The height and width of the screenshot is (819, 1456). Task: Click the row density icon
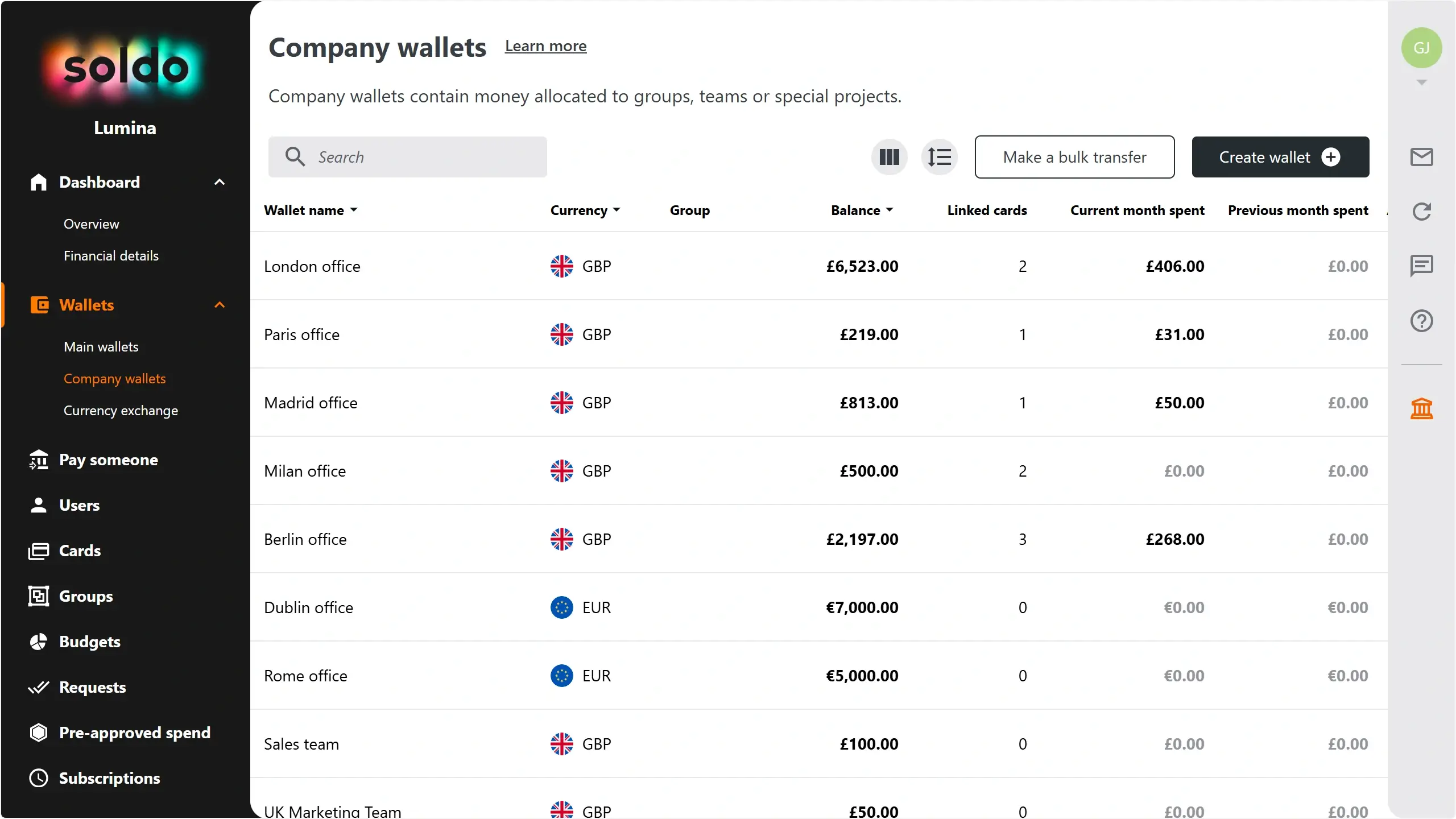point(939,157)
